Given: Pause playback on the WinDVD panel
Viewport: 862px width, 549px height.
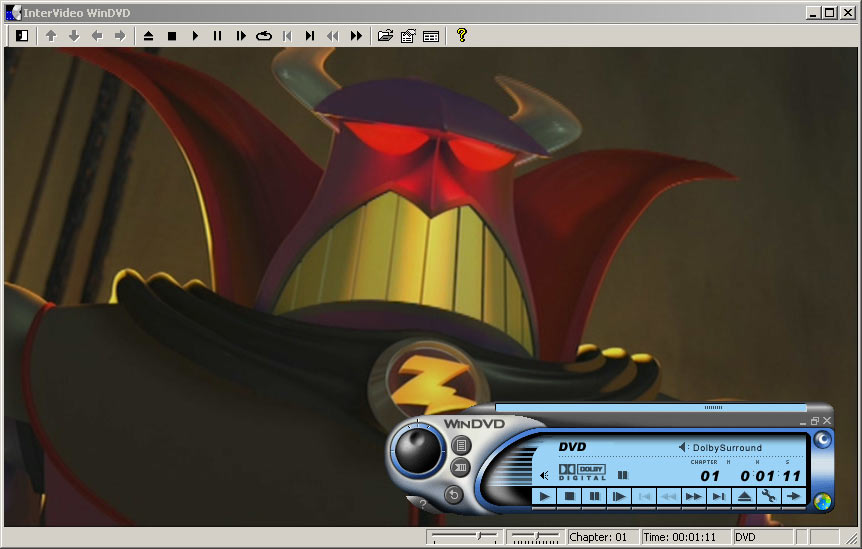Looking at the screenshot, I should tap(594, 497).
